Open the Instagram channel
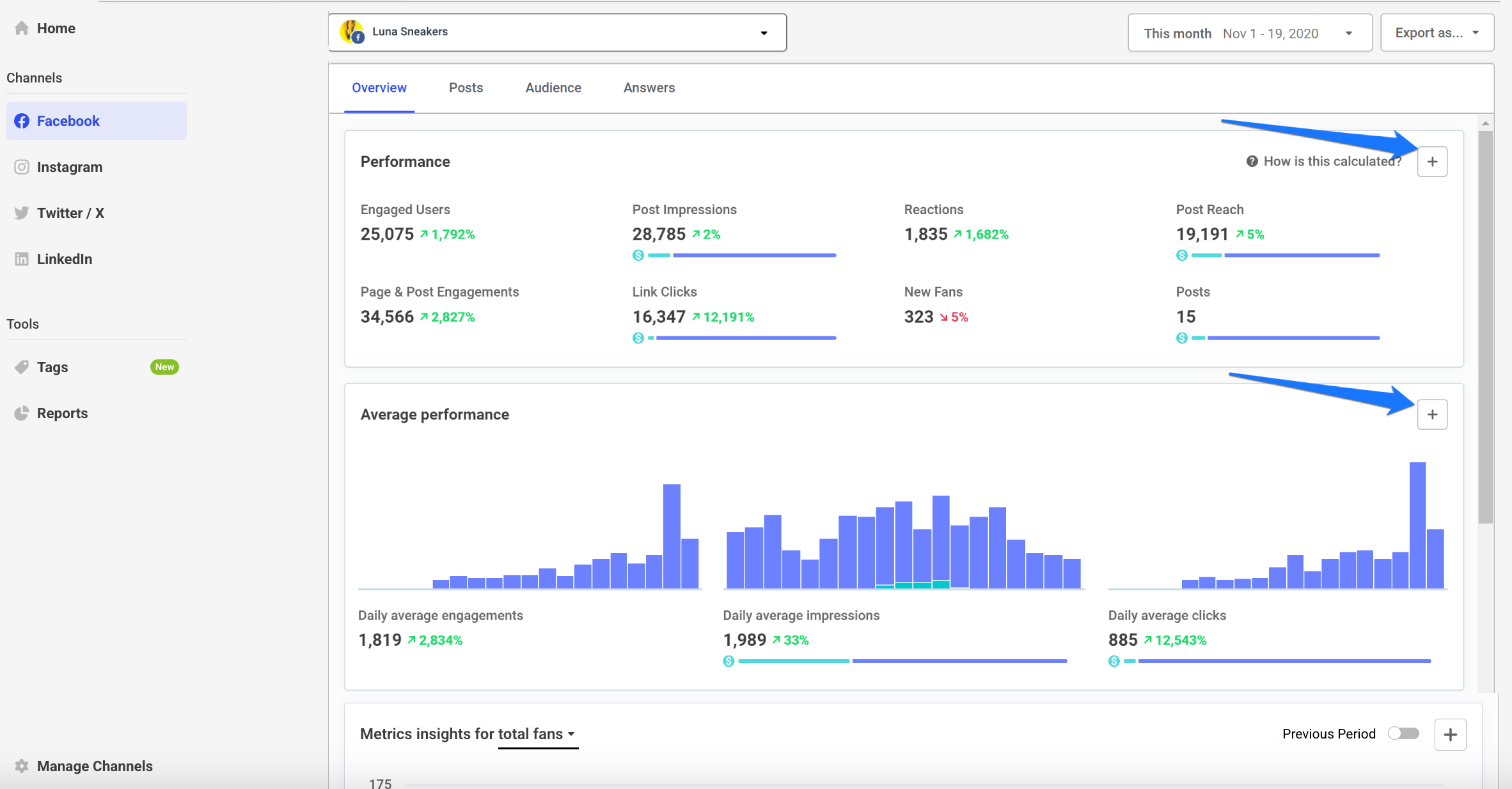 coord(69,167)
